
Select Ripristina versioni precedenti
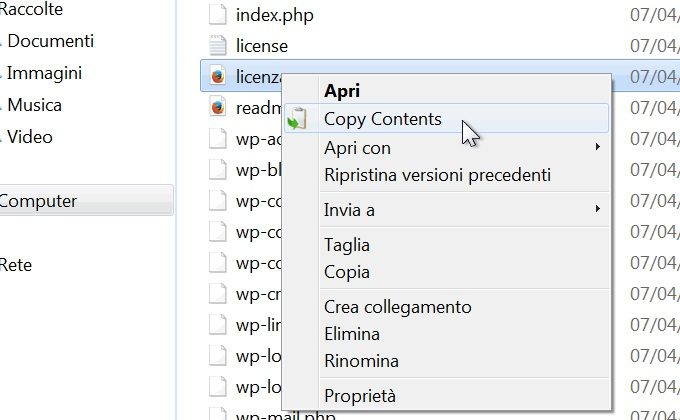point(437,175)
